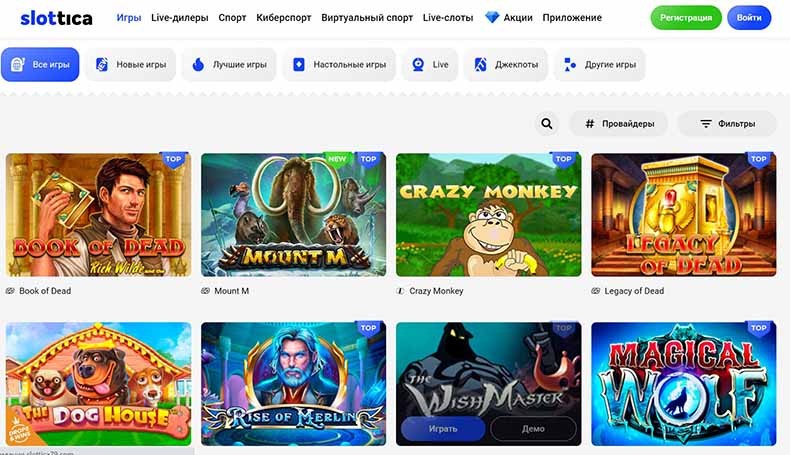Click the shapes icon in Другие игры
This screenshot has width=790, height=455.
coord(569,64)
